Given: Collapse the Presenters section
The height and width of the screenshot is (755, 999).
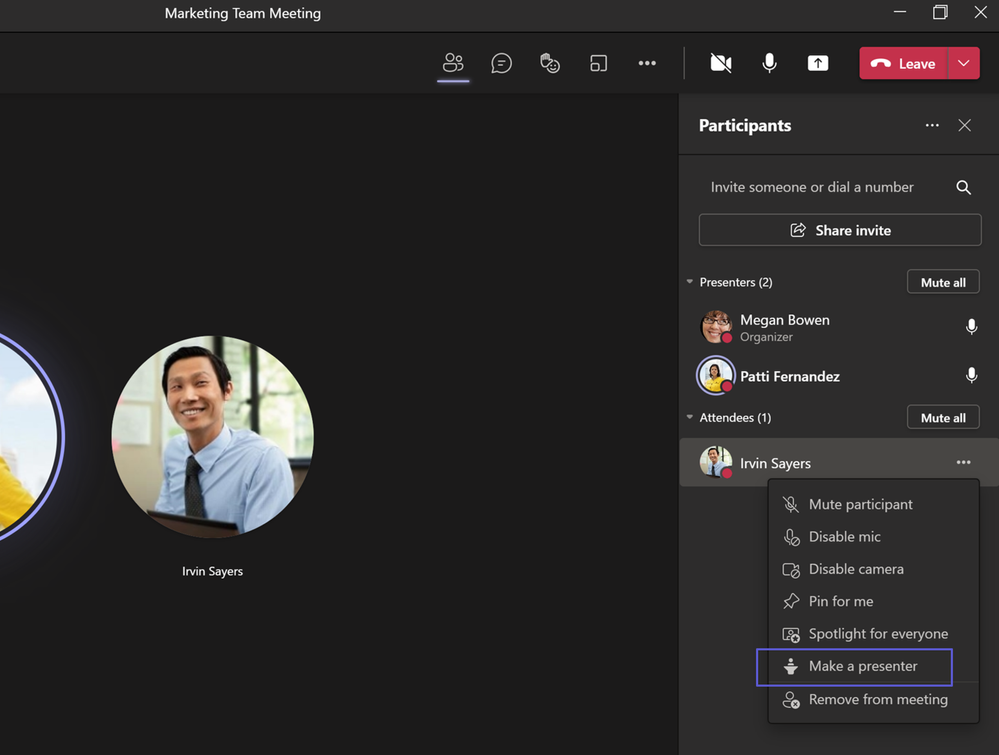Looking at the screenshot, I should tap(690, 282).
